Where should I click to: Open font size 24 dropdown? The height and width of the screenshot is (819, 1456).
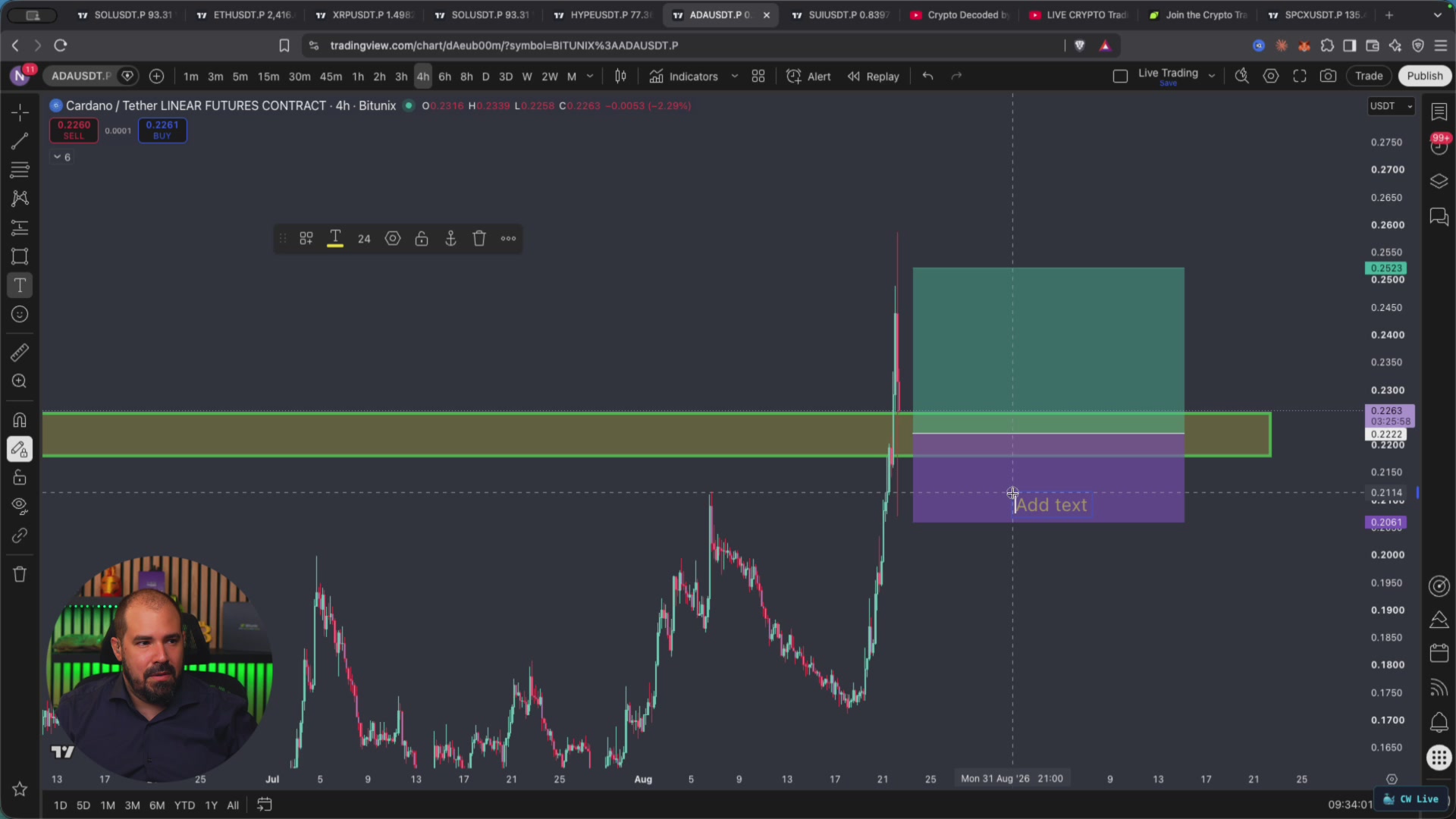tap(364, 239)
